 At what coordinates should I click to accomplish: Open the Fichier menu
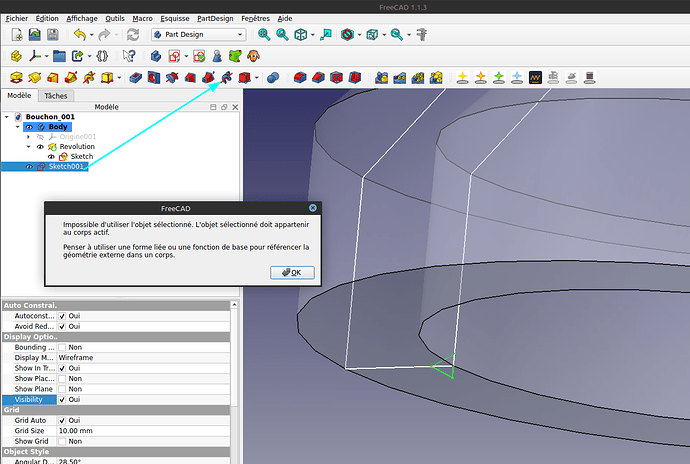17,18
